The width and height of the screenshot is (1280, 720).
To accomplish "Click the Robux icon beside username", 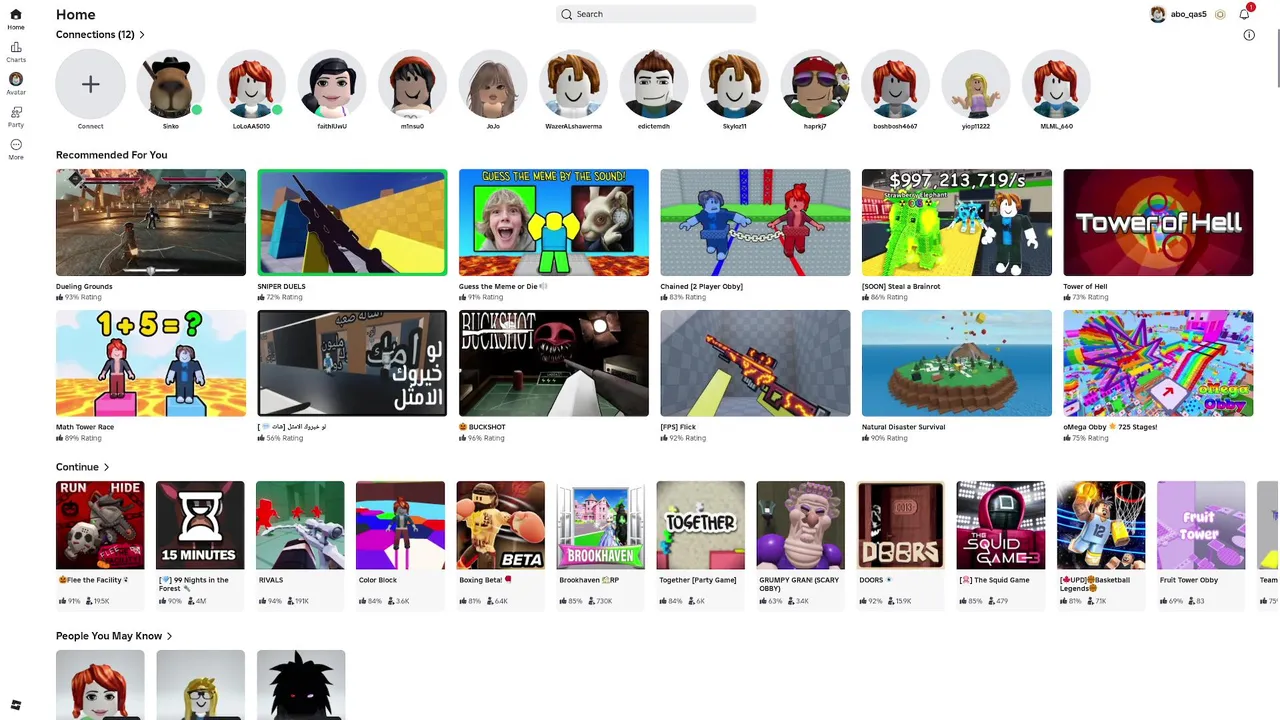I will 1220,14.
